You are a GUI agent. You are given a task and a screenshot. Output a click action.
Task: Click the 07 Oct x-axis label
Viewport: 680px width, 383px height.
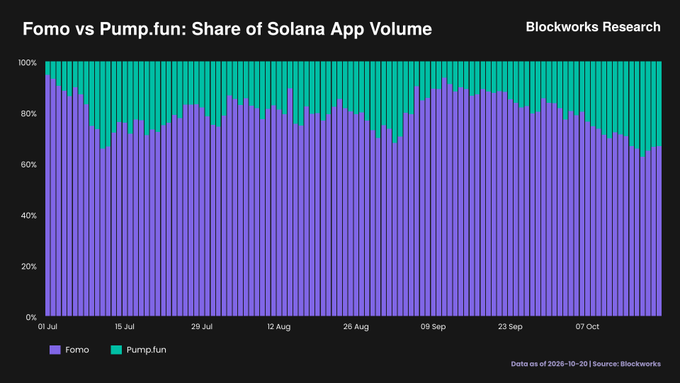click(x=588, y=327)
